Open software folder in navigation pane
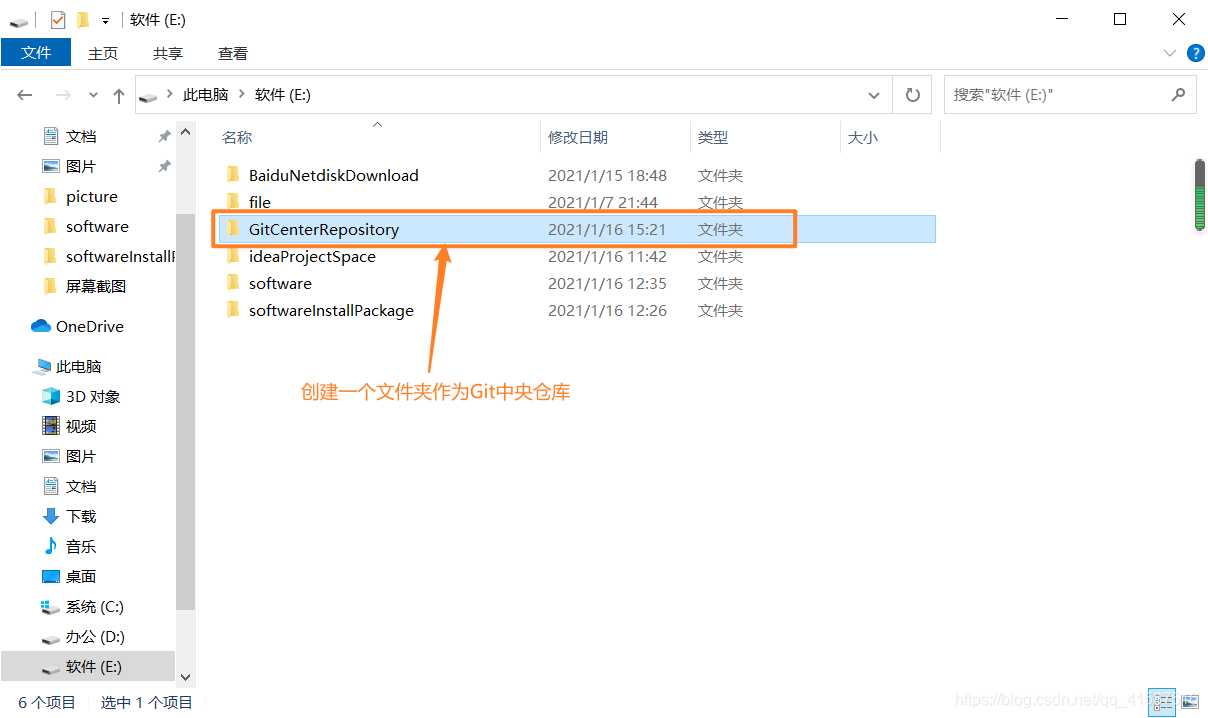1208x718 pixels. [x=97, y=226]
